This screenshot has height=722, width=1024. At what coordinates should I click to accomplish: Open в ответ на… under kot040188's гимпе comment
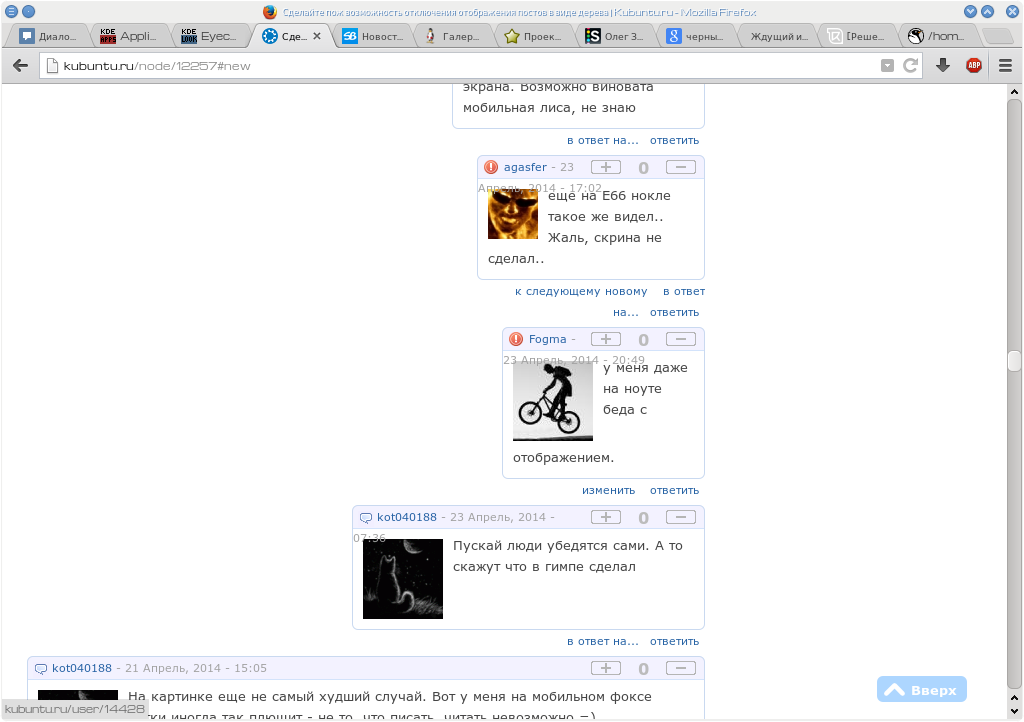603,641
